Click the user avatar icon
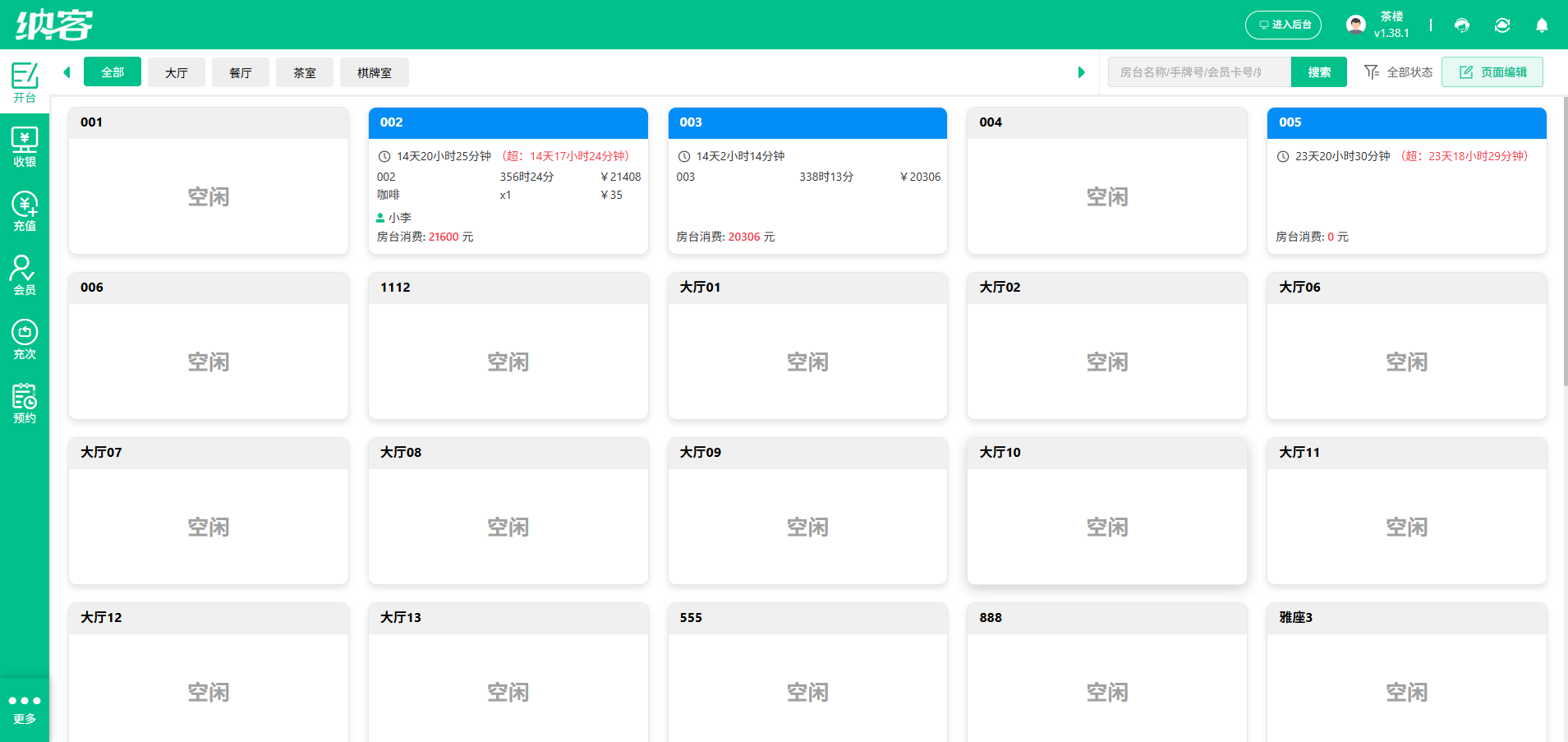 click(x=1356, y=25)
